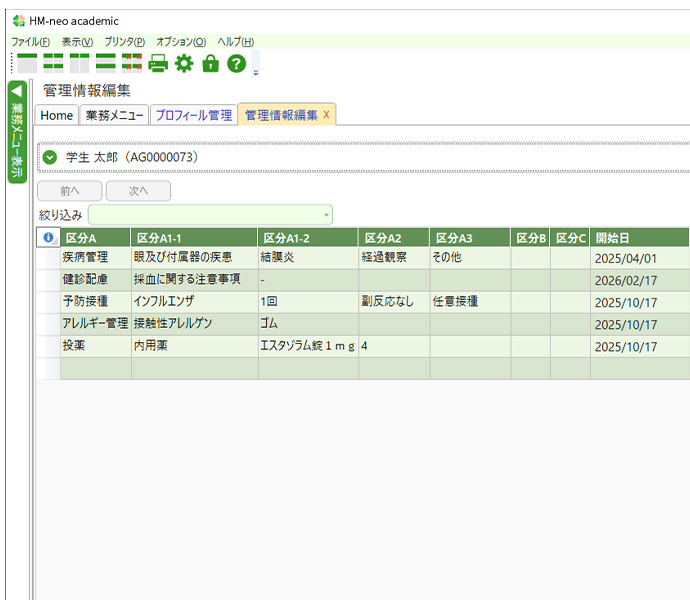Click the 区分C column header

(570, 238)
